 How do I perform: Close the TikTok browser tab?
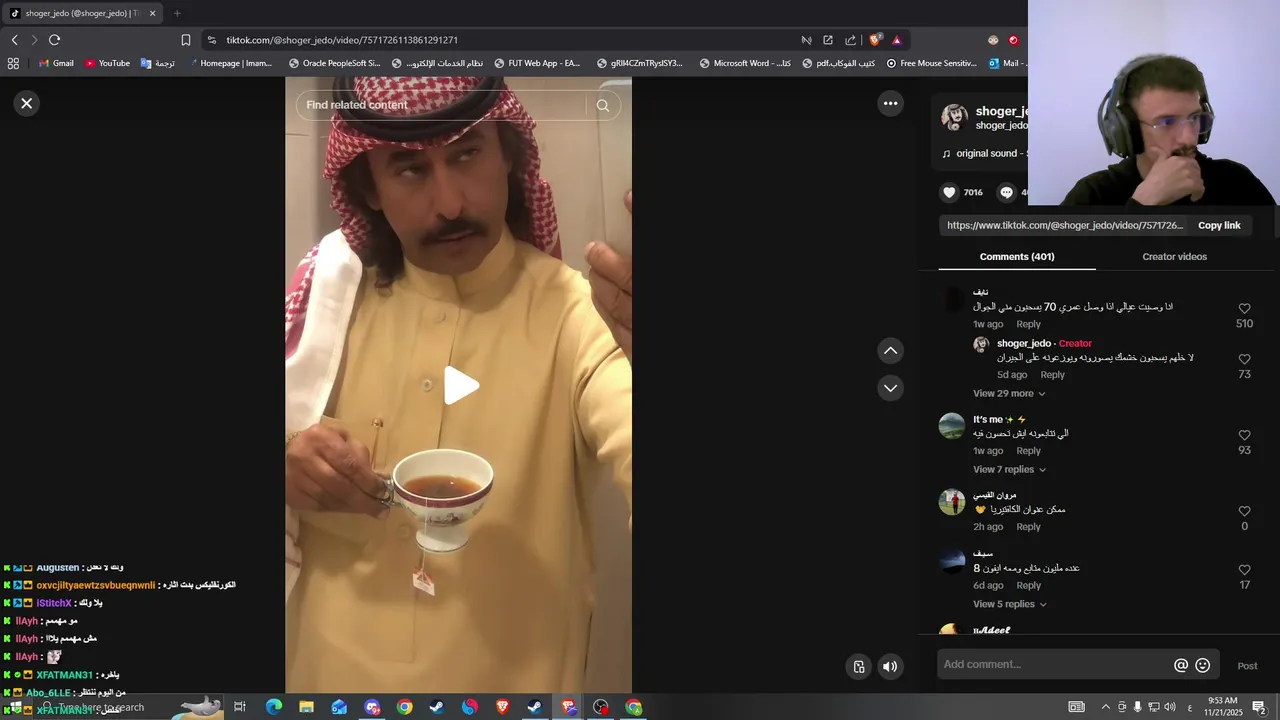(153, 13)
